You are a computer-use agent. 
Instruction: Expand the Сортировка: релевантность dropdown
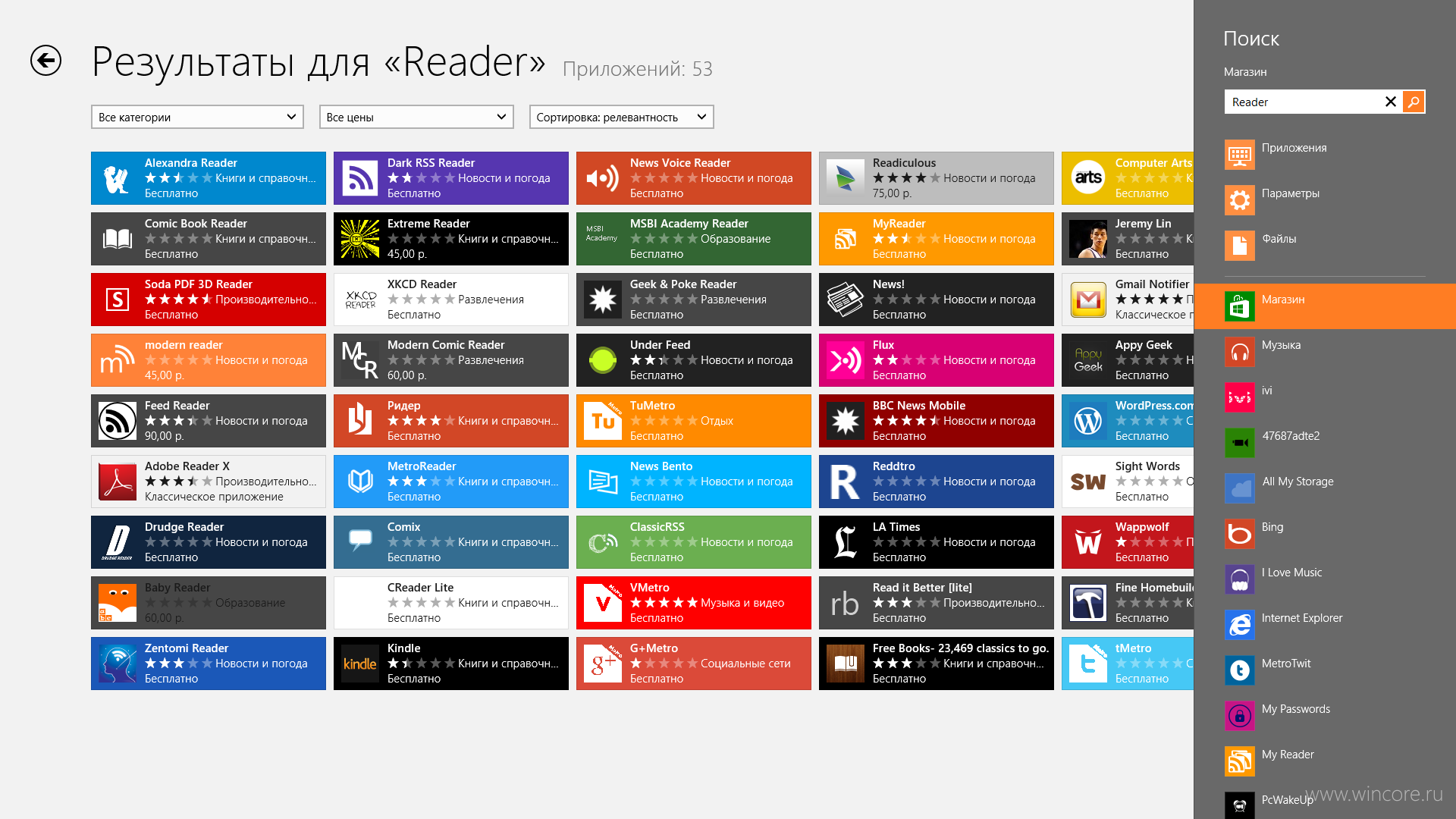point(621,117)
